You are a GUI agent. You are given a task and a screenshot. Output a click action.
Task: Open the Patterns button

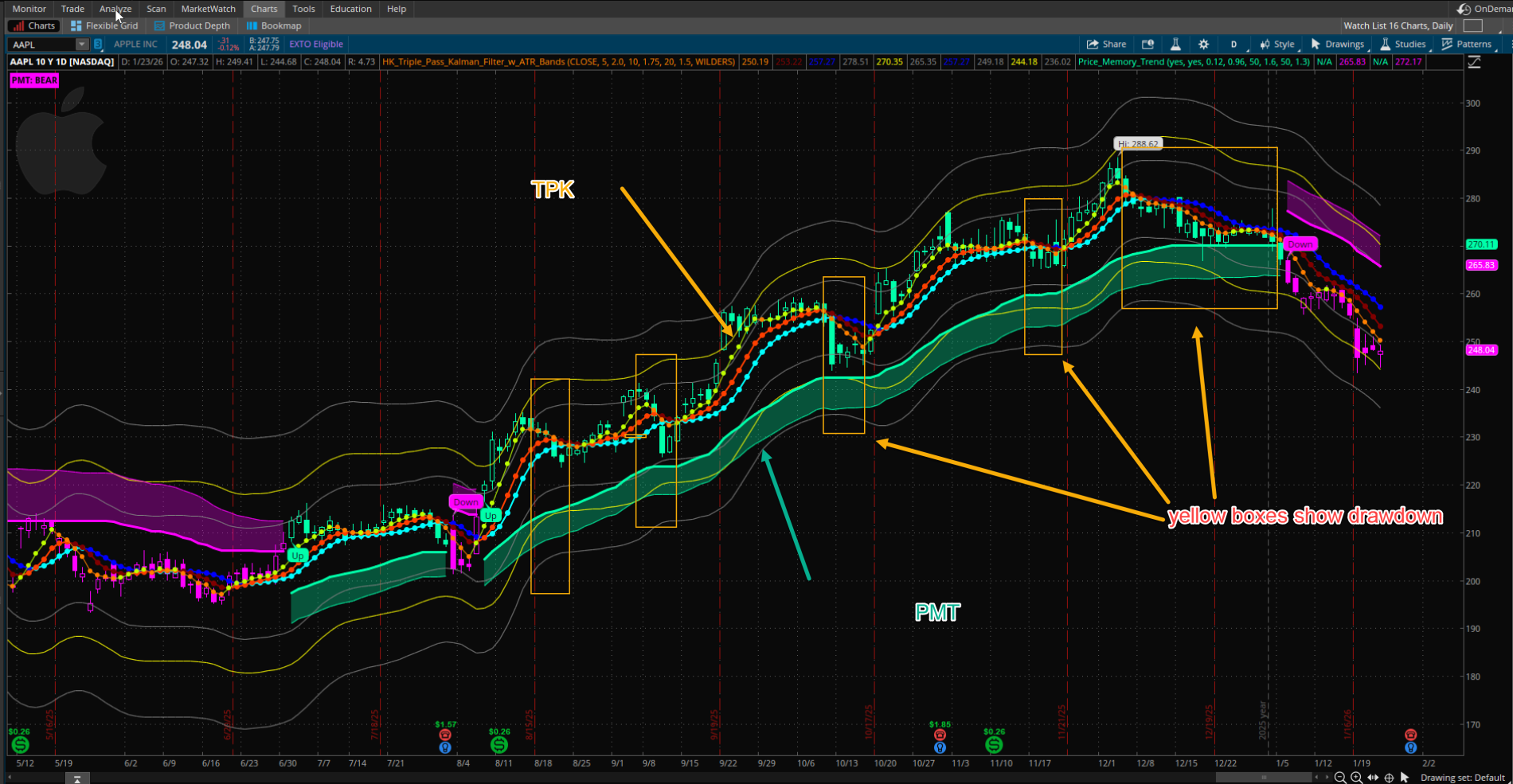point(1466,45)
